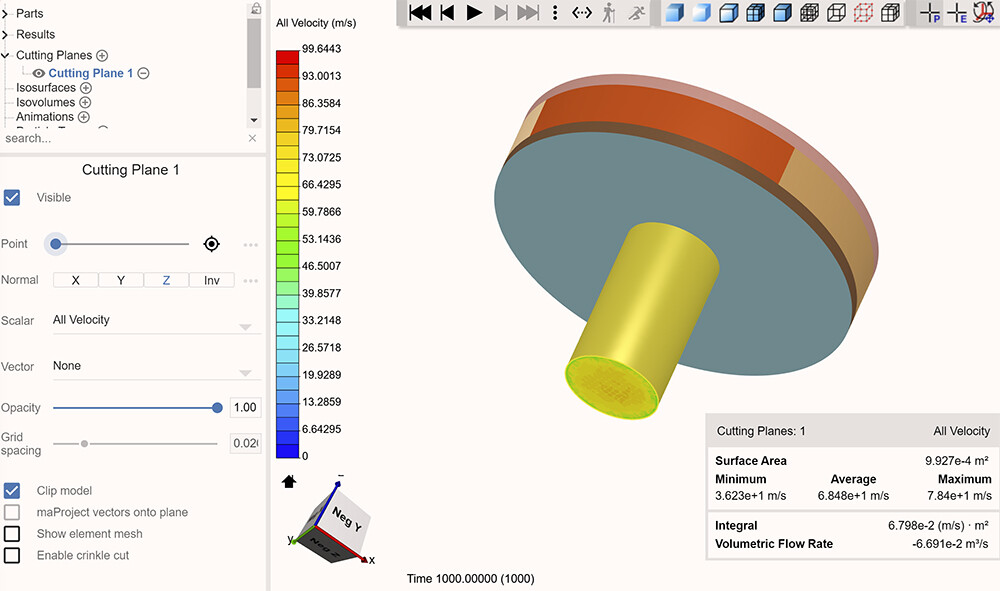Uncheck the Visible checkbox
This screenshot has height=591, width=1000.
12,198
